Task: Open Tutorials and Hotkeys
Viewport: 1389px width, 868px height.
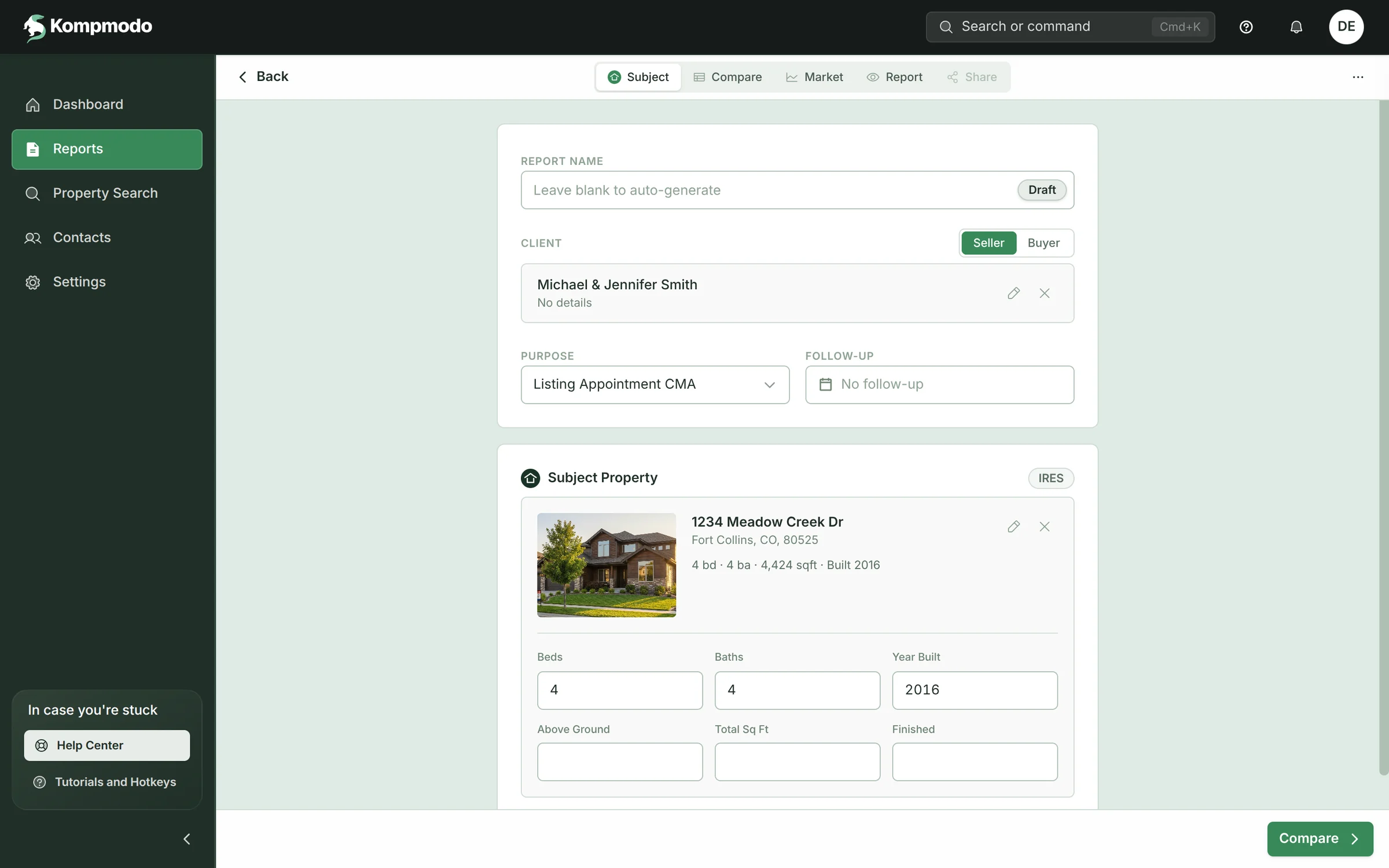Action: coord(107,782)
